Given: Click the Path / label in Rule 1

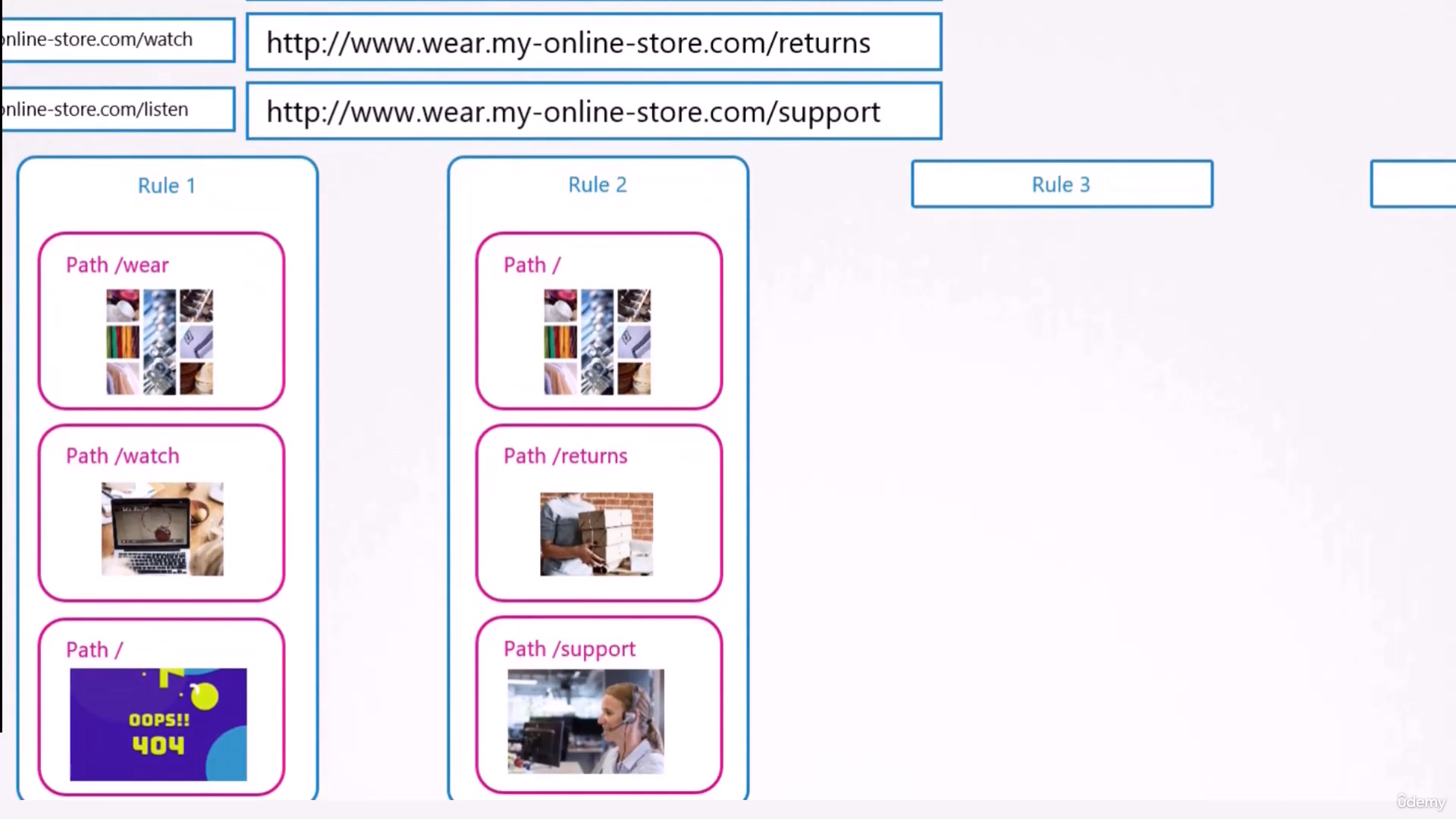Looking at the screenshot, I should [94, 650].
